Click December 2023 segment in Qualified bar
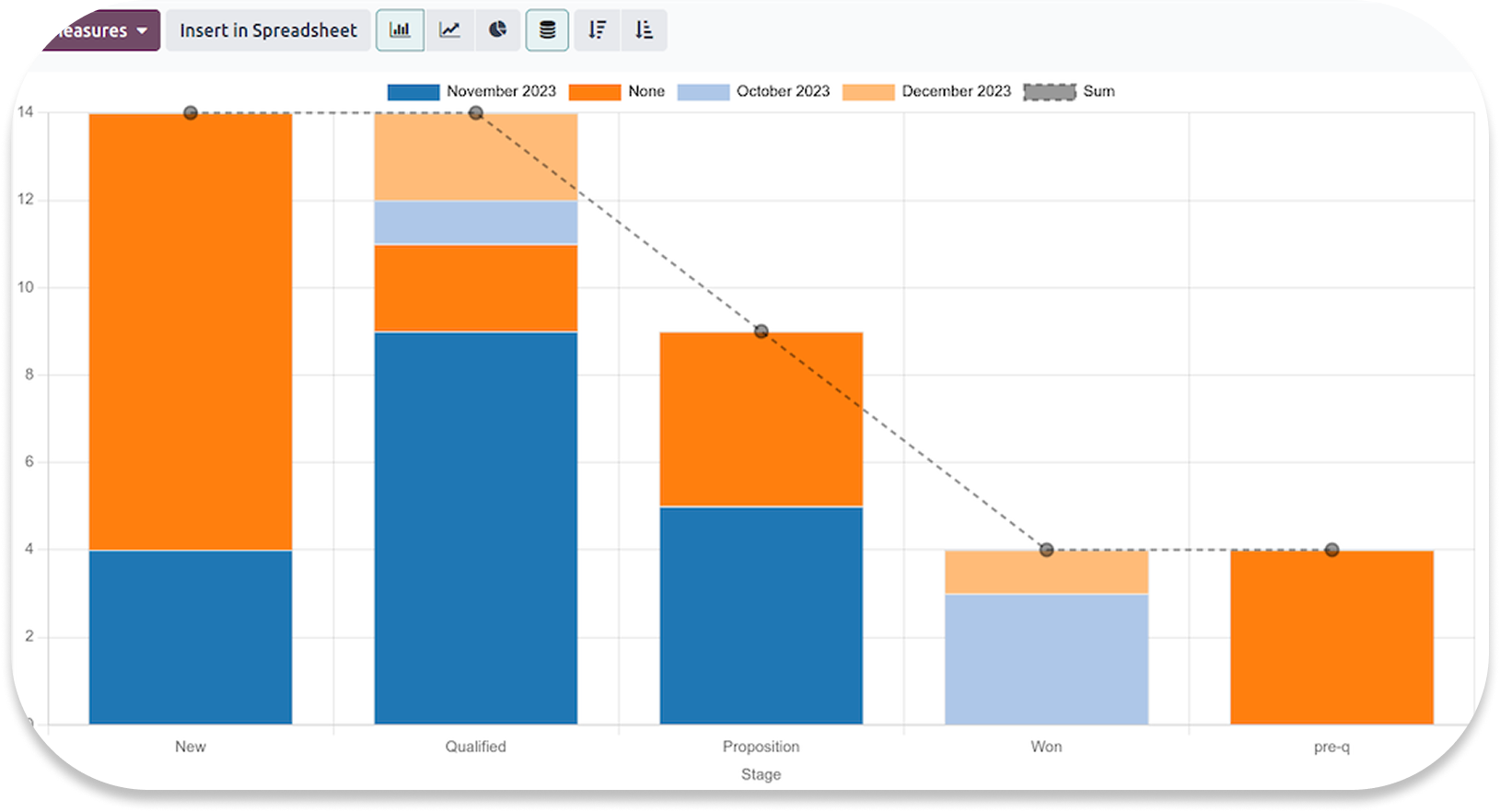Viewport: 1500px width, 812px height. tap(476, 157)
